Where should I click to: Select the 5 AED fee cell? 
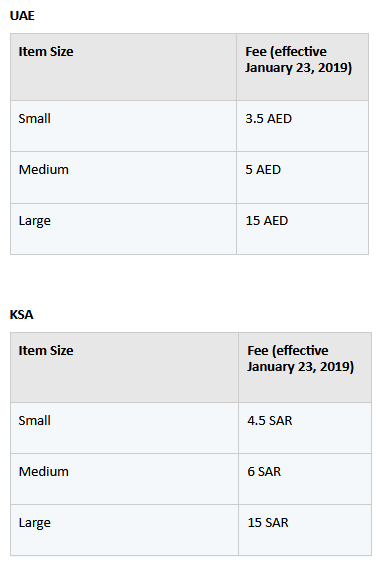[x=302, y=178]
